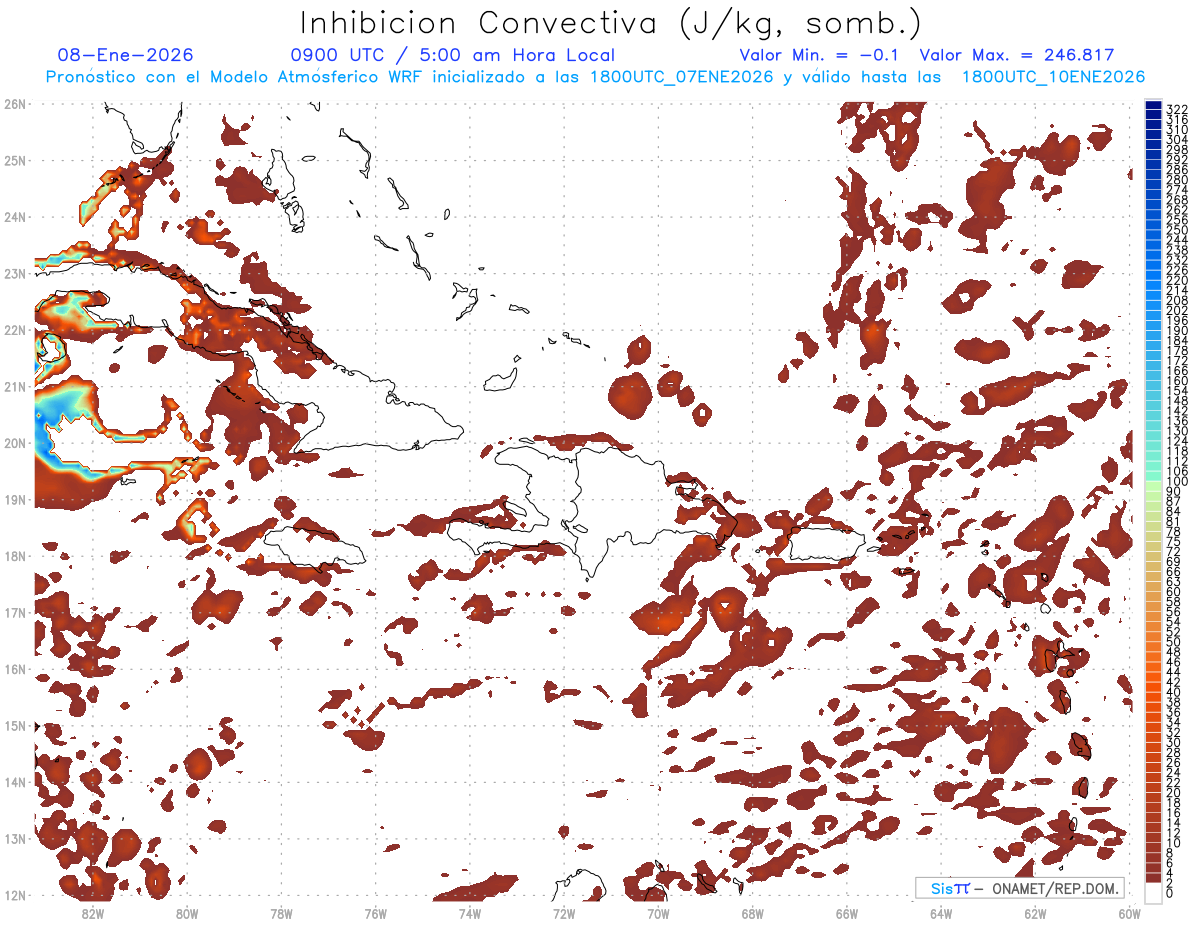
Task: Click the 72W longitude label
Action: click(x=564, y=913)
